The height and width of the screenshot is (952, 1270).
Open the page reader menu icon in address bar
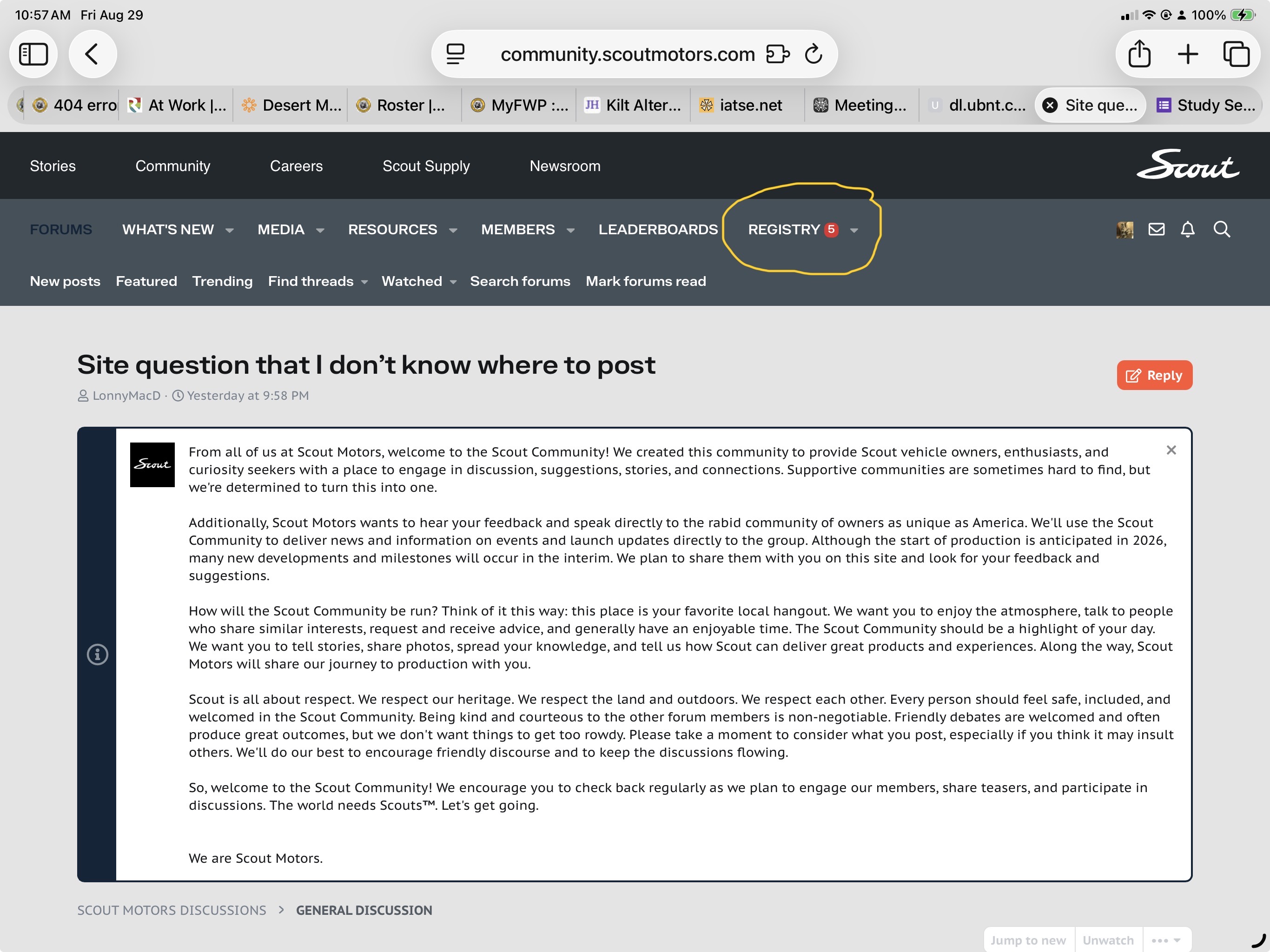coord(455,54)
